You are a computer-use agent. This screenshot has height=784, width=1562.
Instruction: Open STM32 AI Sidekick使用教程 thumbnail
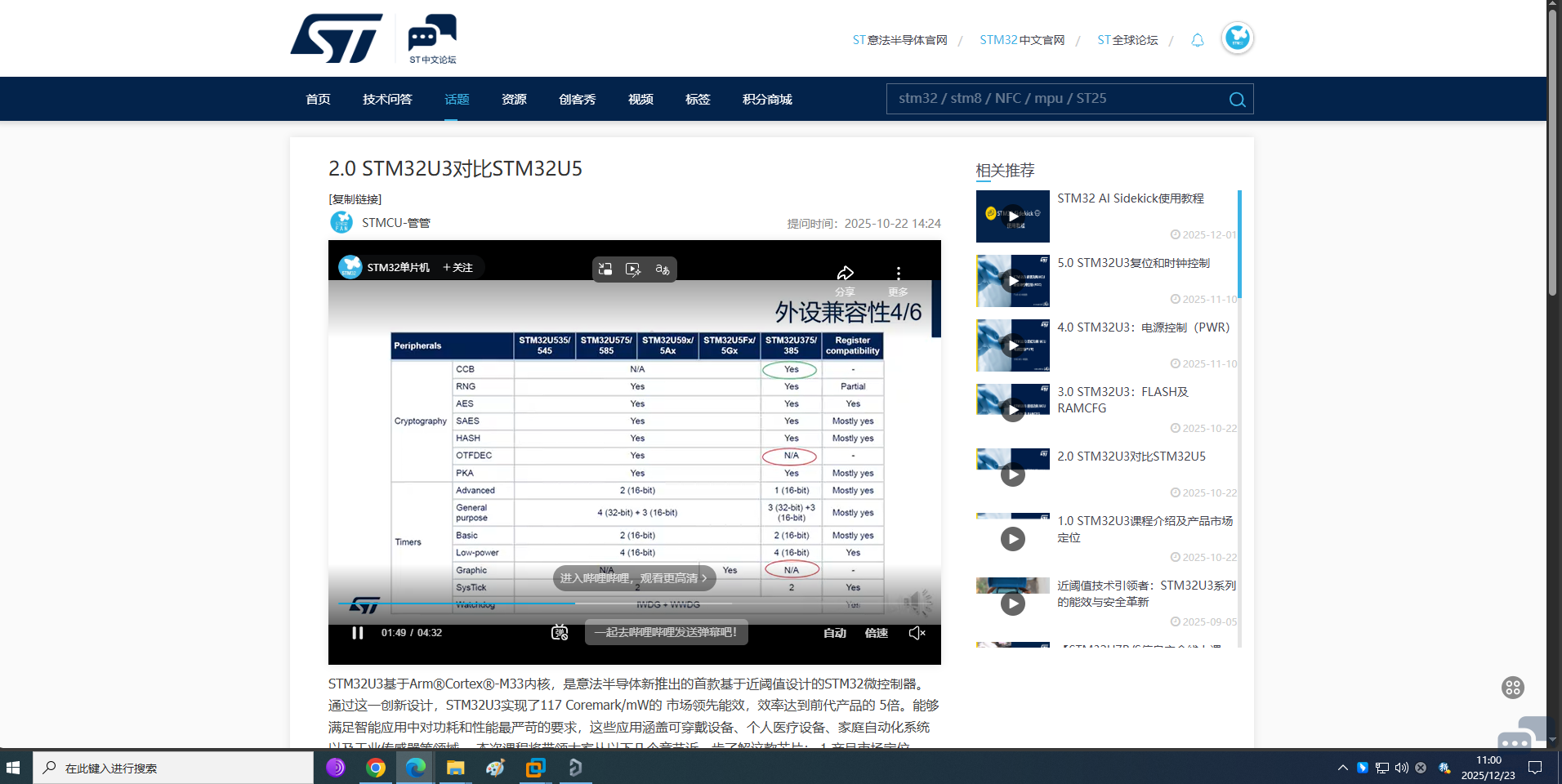click(1012, 216)
